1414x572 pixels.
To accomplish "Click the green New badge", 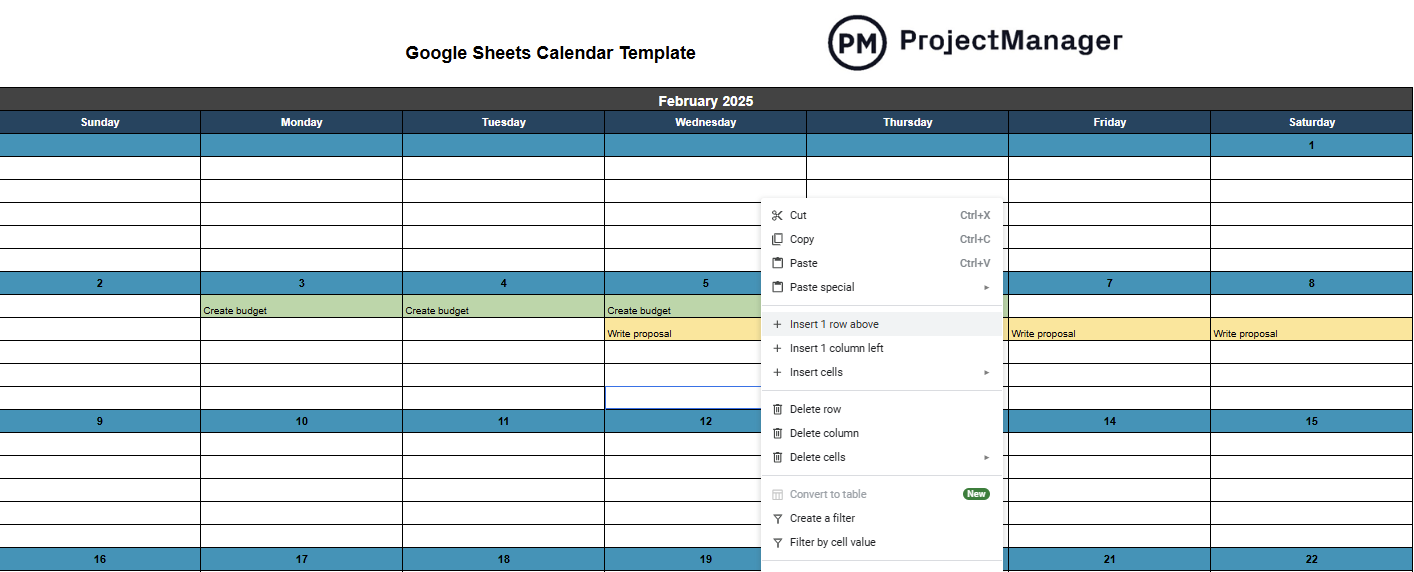I will [x=976, y=494].
